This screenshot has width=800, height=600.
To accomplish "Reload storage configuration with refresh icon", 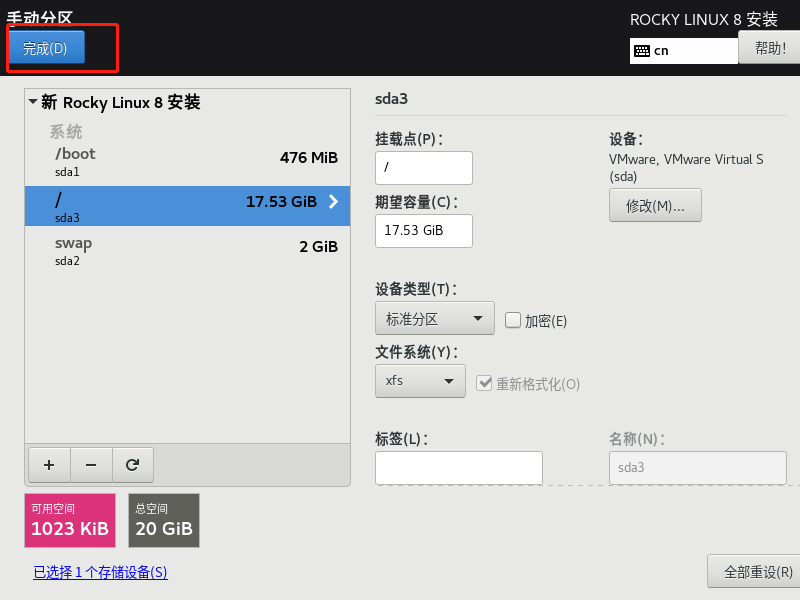I will (133, 465).
